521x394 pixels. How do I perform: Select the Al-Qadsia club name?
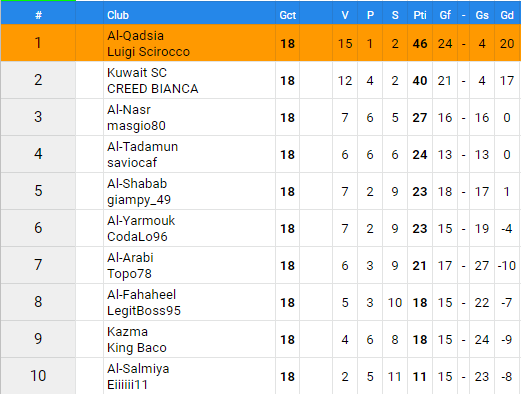coord(135,36)
